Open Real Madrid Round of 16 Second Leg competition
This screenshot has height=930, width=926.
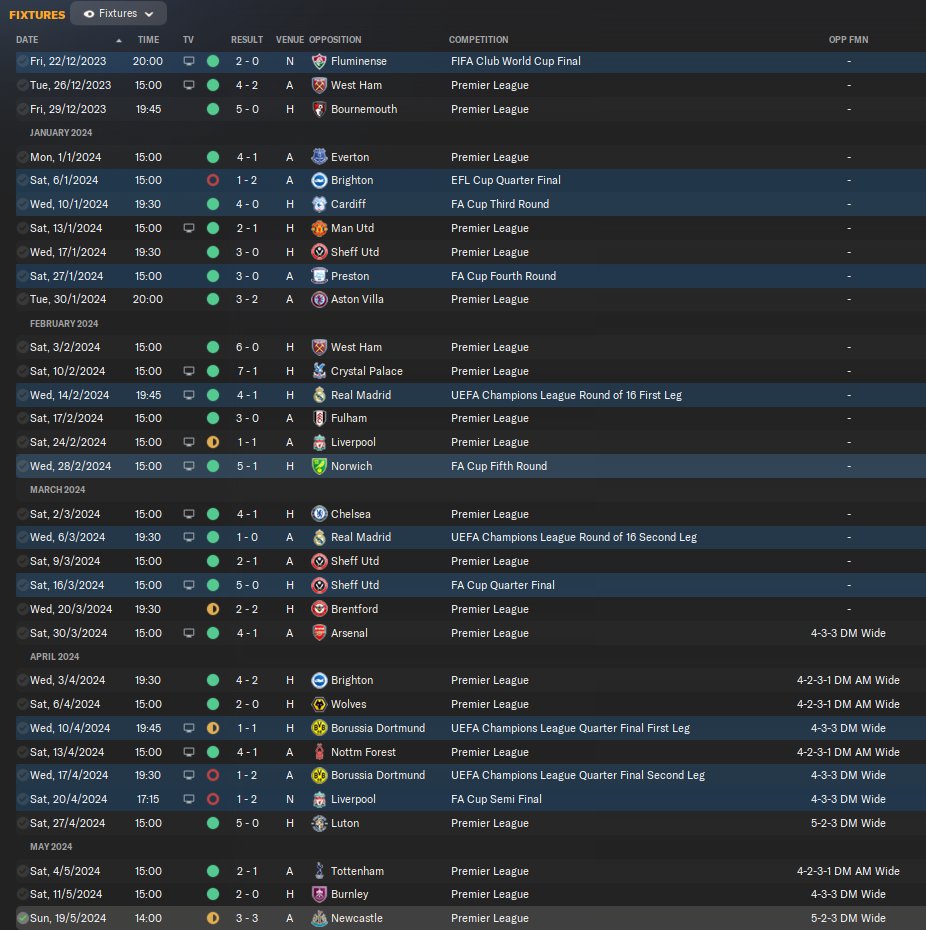point(574,537)
